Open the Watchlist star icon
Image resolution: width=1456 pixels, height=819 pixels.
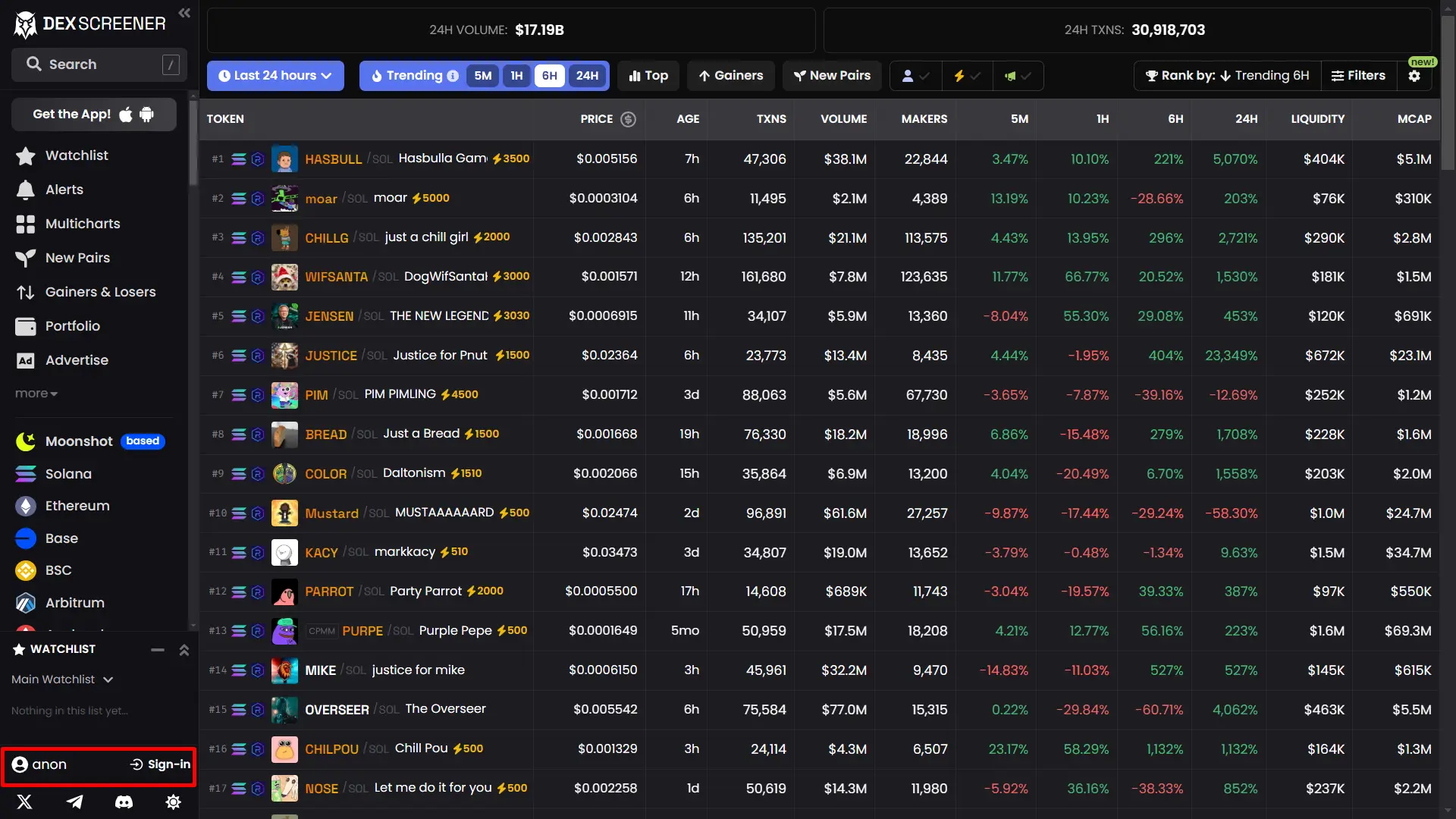point(26,155)
